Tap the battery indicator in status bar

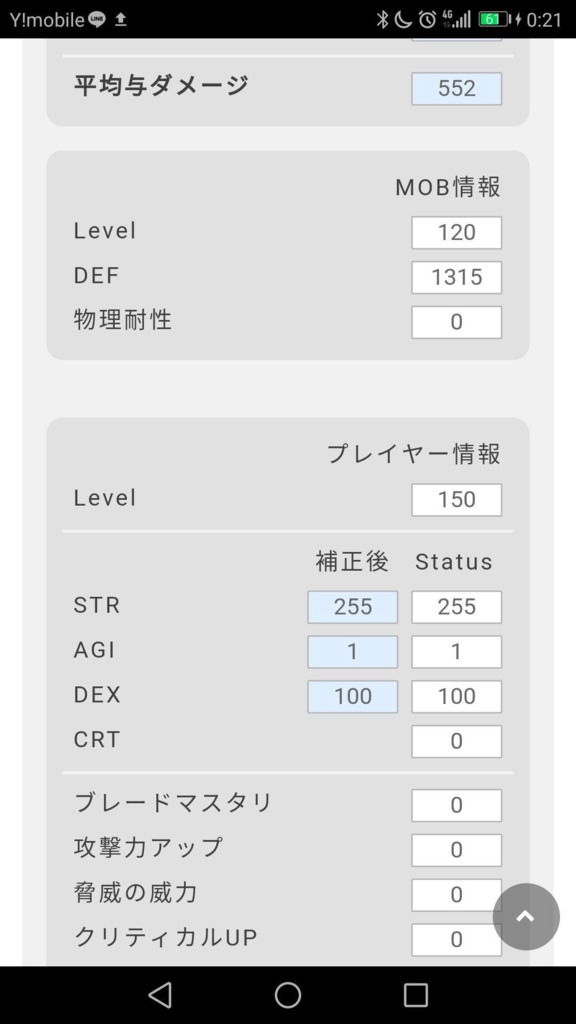tap(494, 20)
